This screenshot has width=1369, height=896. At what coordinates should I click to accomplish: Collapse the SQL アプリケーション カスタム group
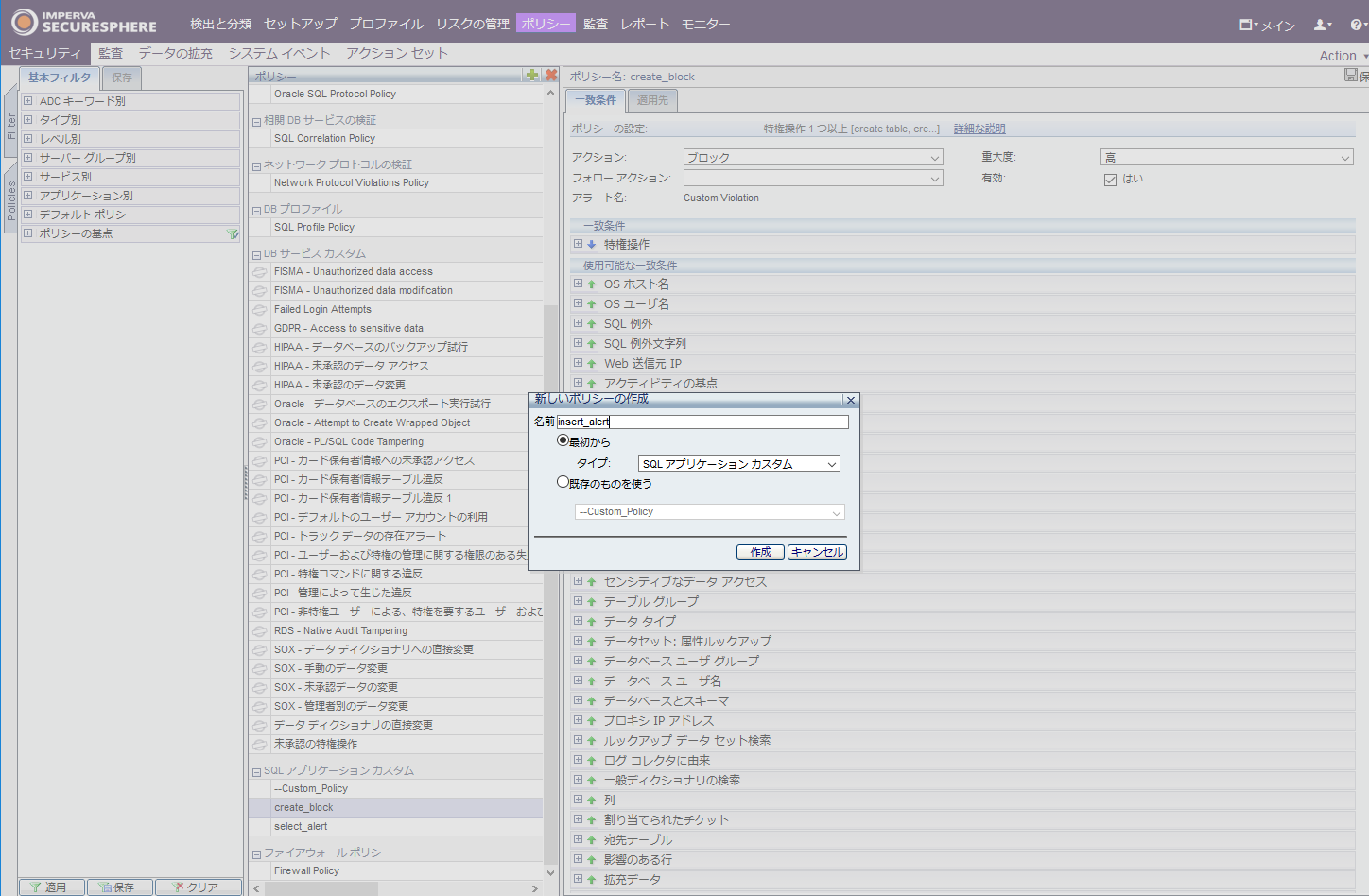tap(256, 771)
